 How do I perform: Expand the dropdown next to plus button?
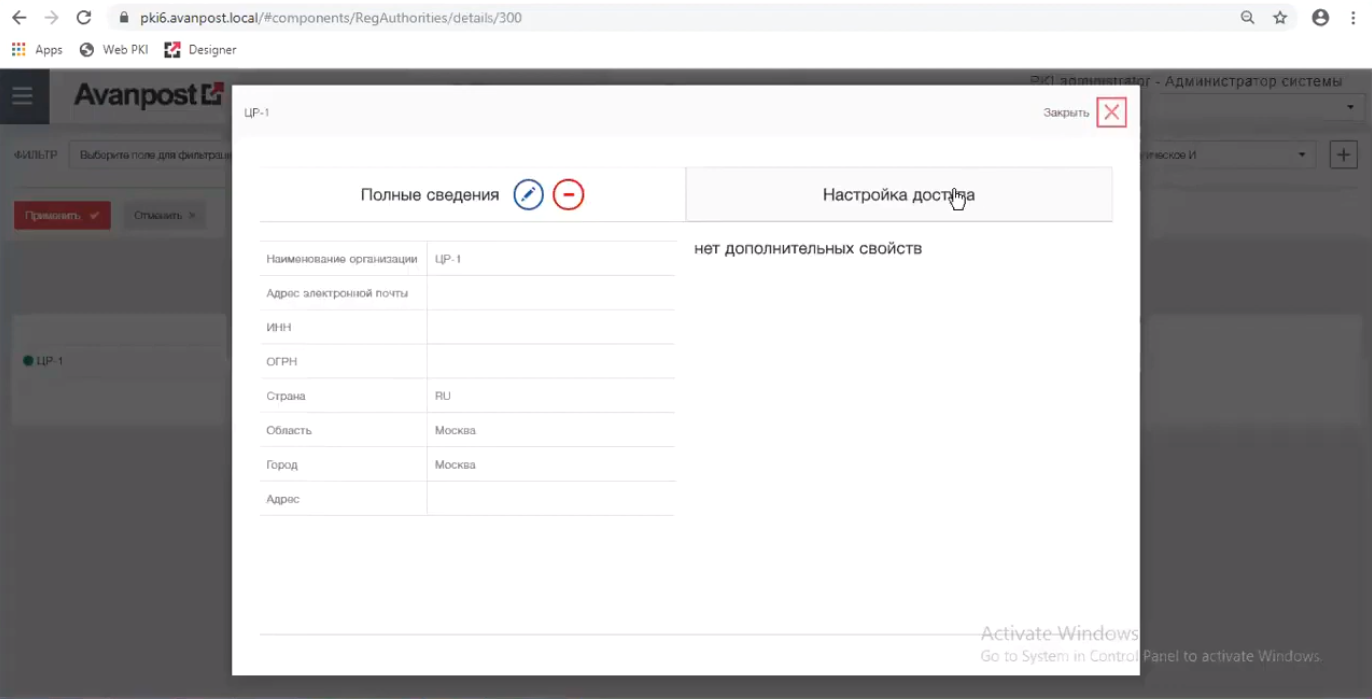(x=1301, y=155)
